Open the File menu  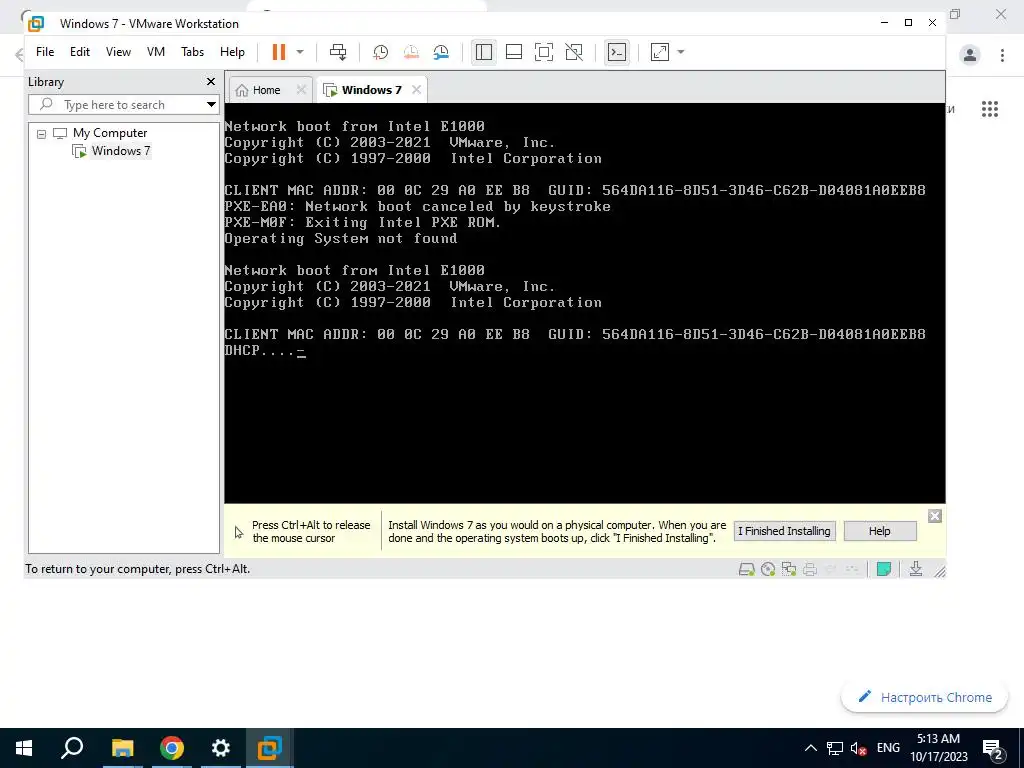click(x=45, y=52)
